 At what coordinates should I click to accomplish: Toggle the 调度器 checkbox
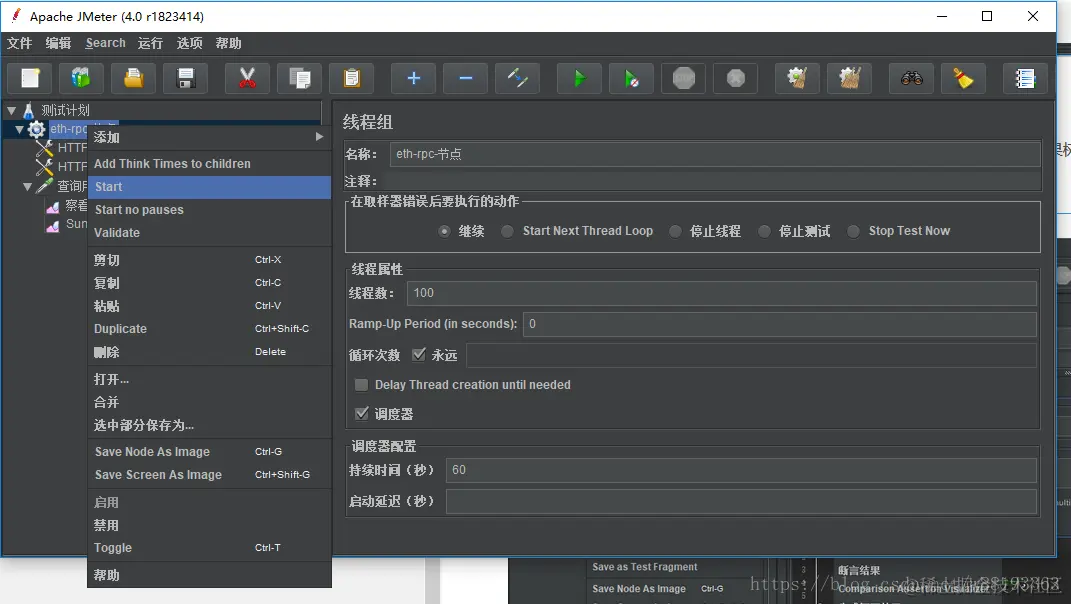361,413
